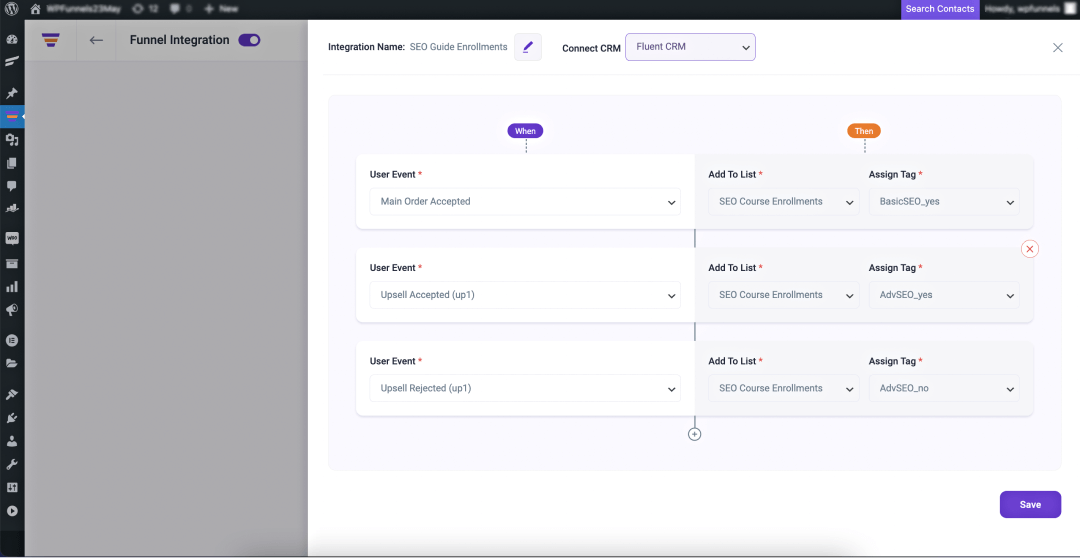Open Plugins plug icon in sidebar
Image resolution: width=1080 pixels, height=558 pixels.
[12, 418]
